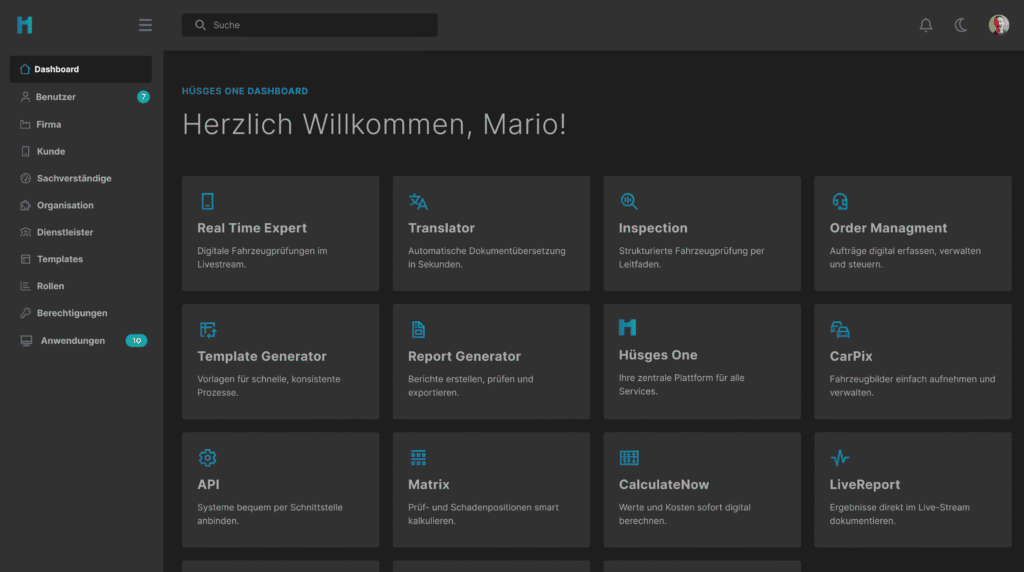This screenshot has width=1024, height=572.
Task: Open the LiveReport card title
Action: pos(865,485)
